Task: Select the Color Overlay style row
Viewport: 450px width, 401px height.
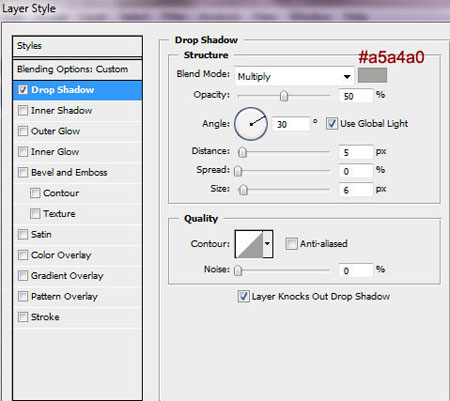Action: (77, 255)
